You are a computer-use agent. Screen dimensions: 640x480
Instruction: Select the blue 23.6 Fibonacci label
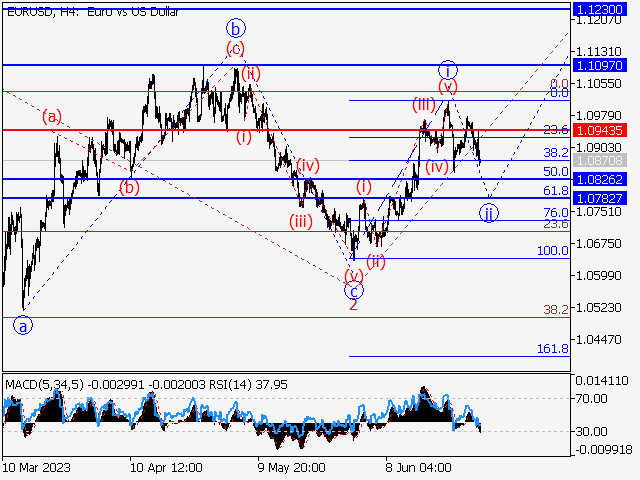click(556, 130)
